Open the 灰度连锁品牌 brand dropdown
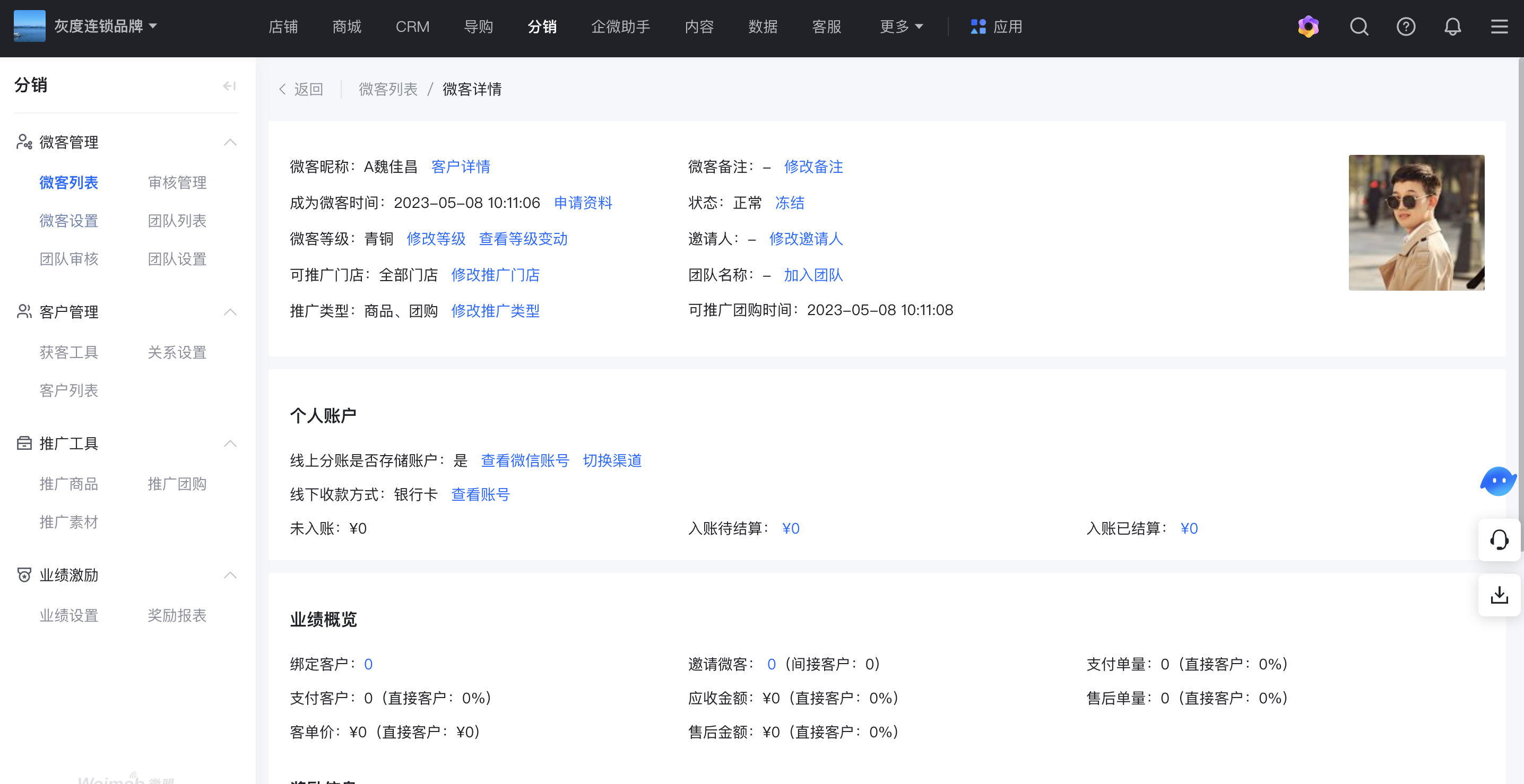The image size is (1524, 784). point(106,26)
